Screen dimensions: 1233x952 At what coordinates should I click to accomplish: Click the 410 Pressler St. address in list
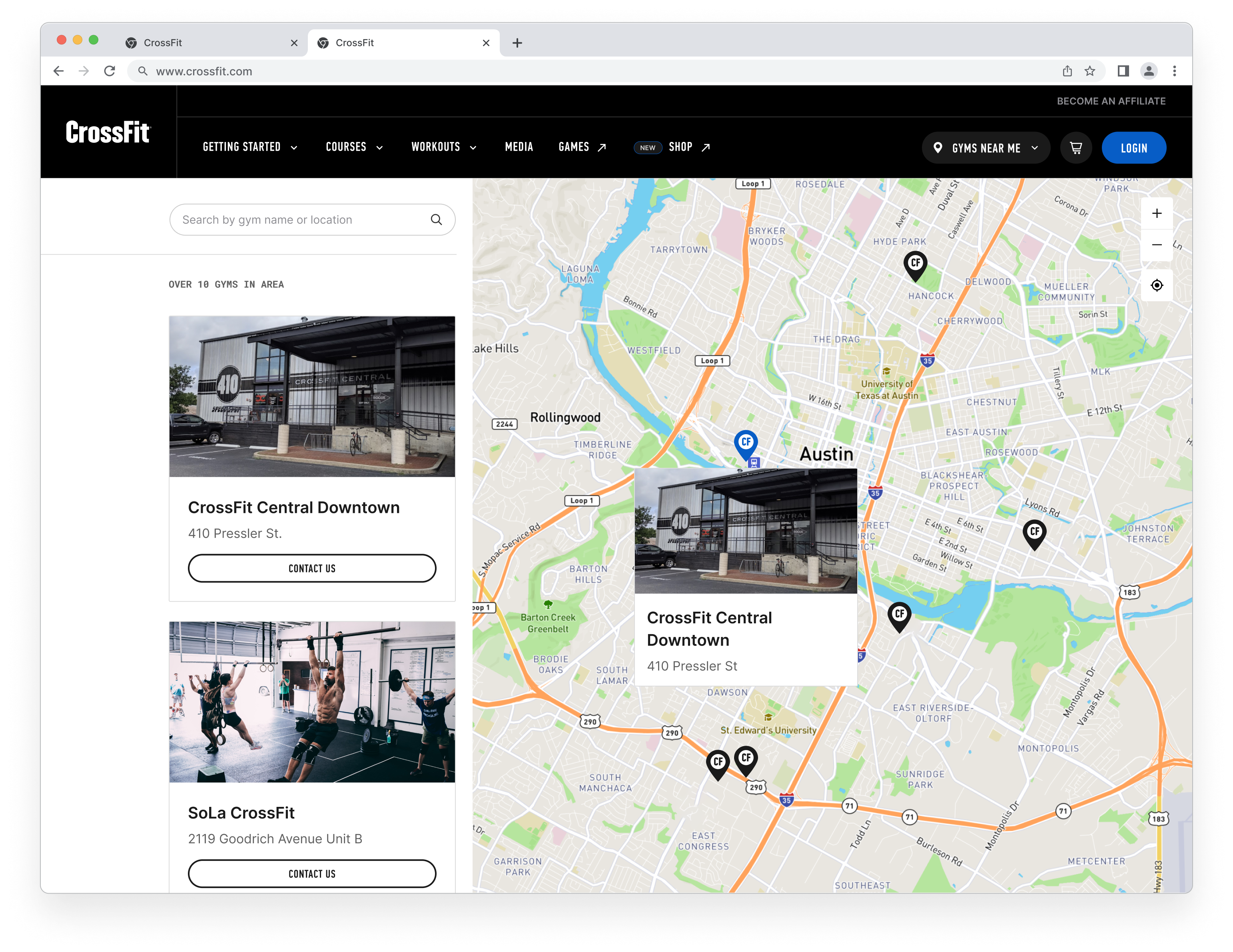(235, 533)
